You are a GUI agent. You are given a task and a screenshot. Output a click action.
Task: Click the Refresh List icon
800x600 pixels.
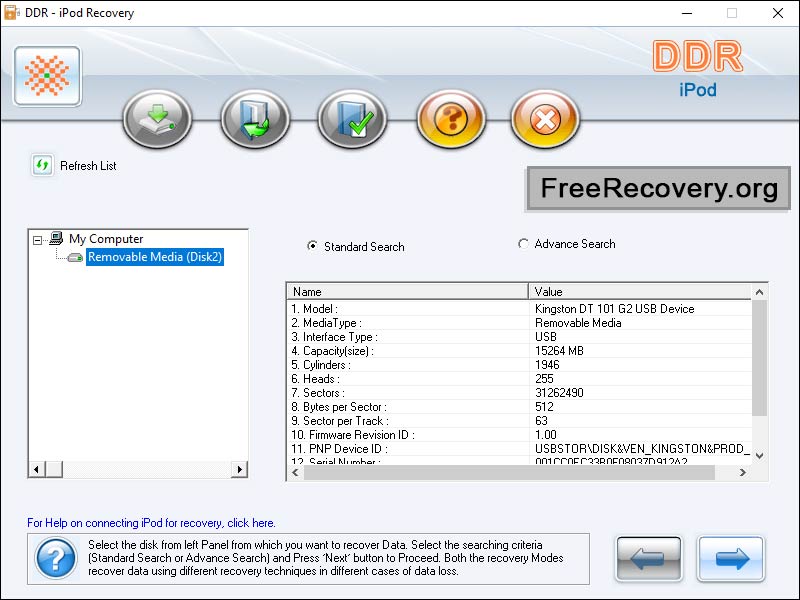pos(40,165)
